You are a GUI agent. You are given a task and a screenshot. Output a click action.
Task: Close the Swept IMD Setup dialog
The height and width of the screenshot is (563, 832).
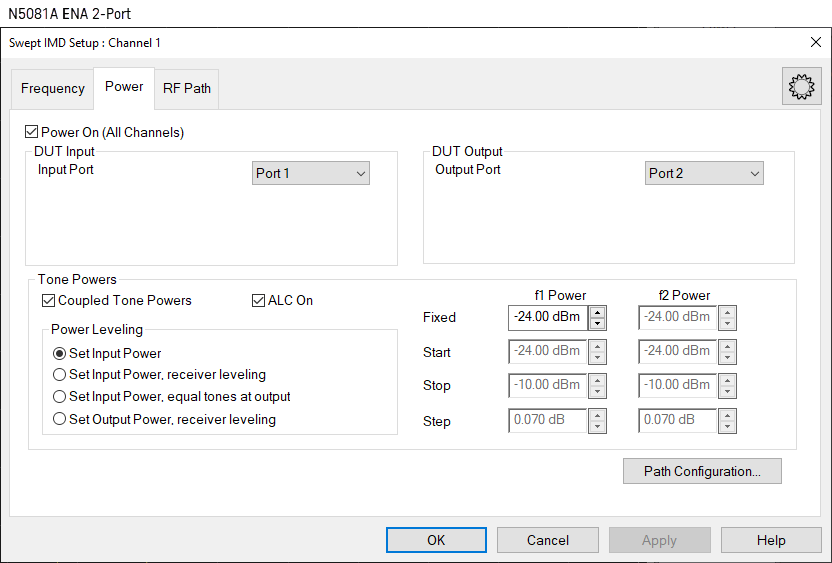815,42
